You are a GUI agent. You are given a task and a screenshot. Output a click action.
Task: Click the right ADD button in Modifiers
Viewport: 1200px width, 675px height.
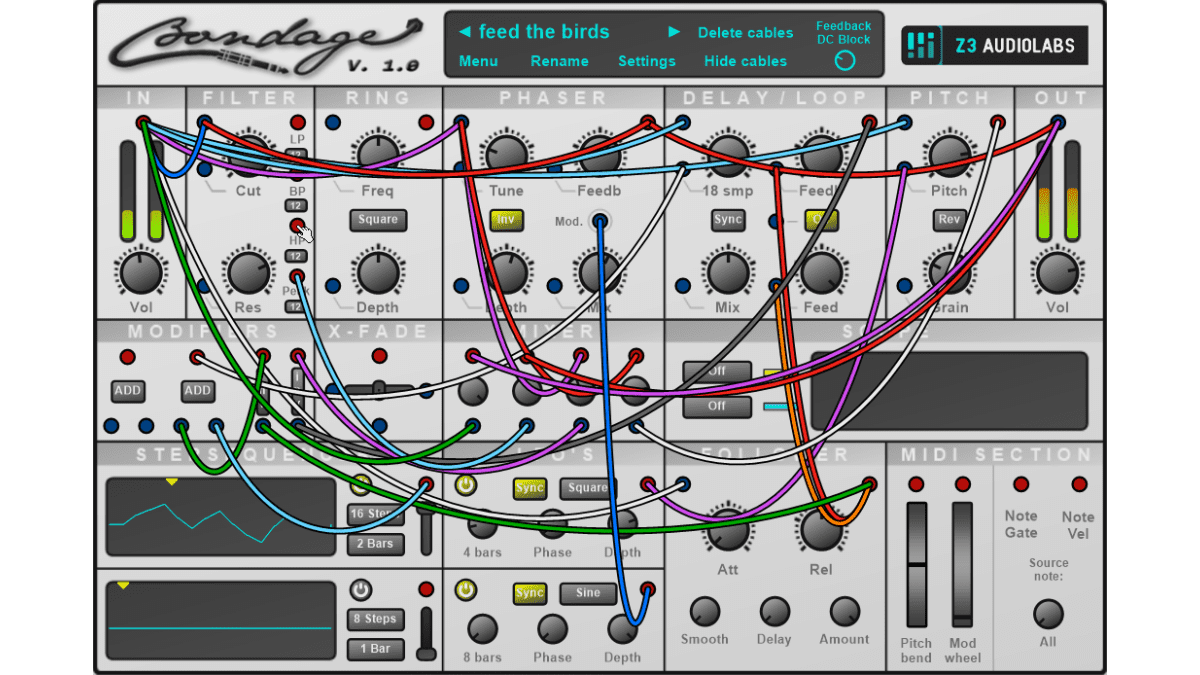coord(198,391)
